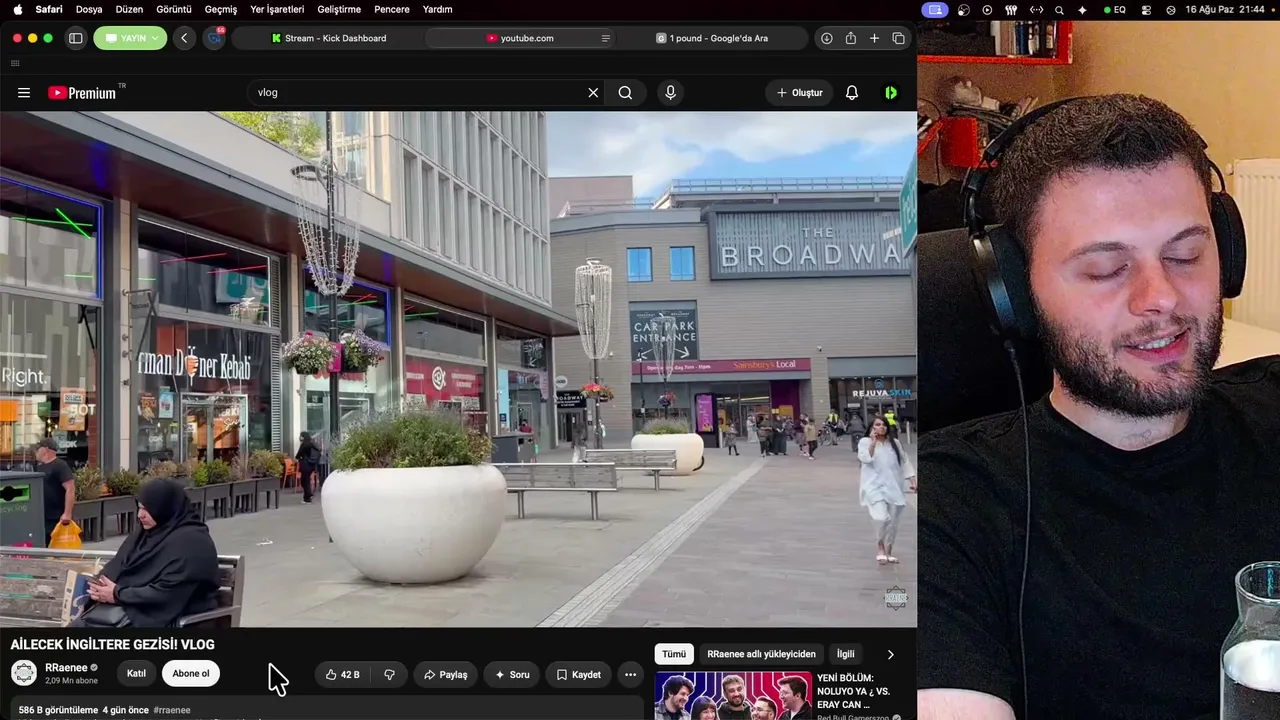The image size is (1280, 720).
Task: Show more filter chips with right chevron
Action: [x=890, y=654]
